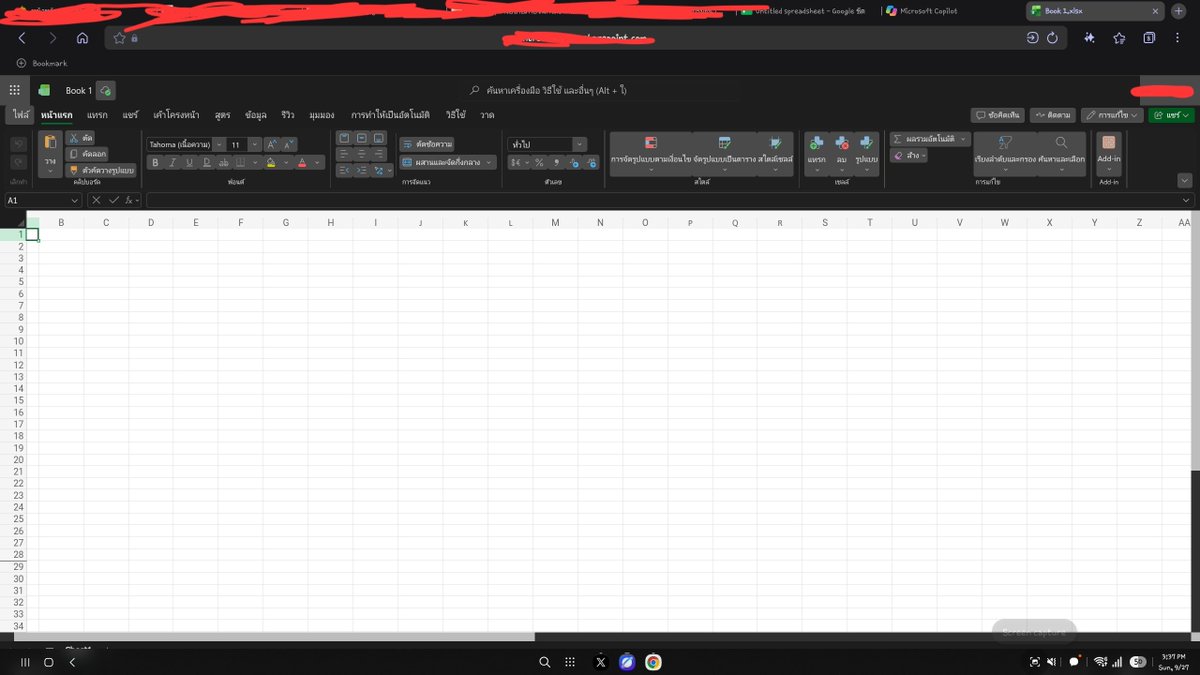Open cell styles (สไตล์เซลล์)
1200x675 pixels.
click(x=775, y=153)
